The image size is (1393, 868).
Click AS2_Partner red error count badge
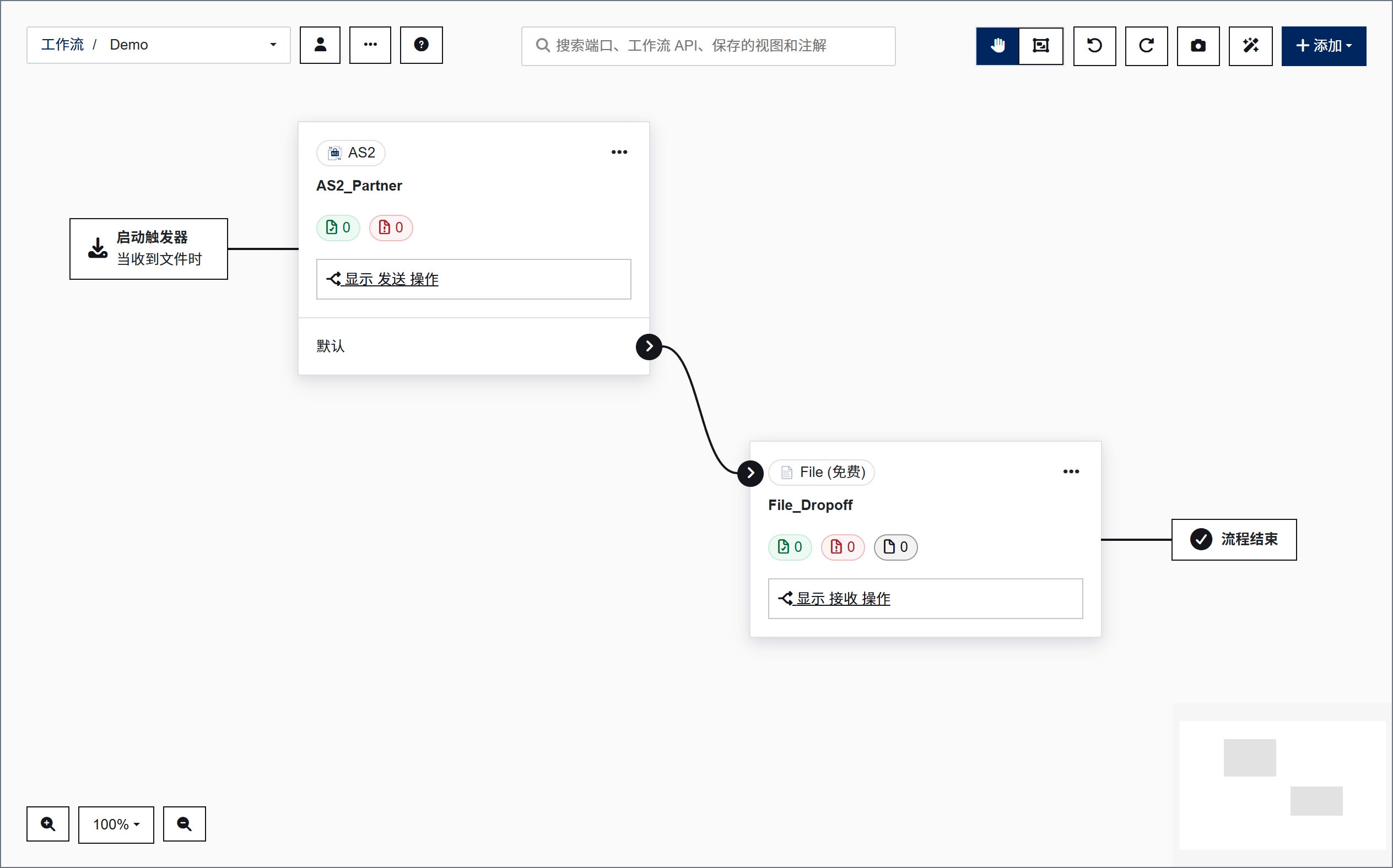click(391, 228)
